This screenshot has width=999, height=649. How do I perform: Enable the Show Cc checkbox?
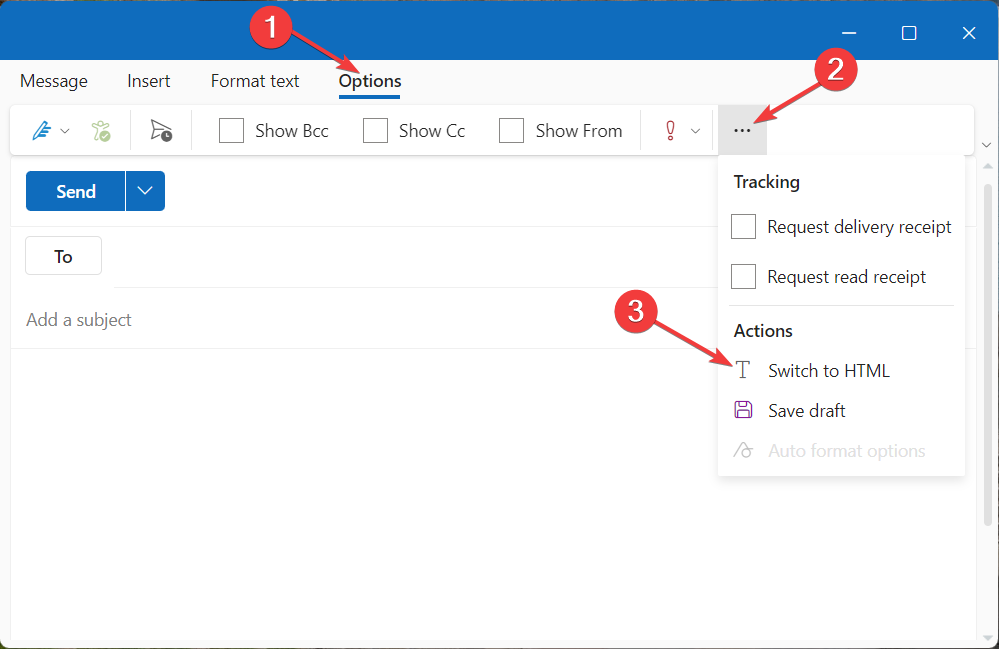(375, 130)
